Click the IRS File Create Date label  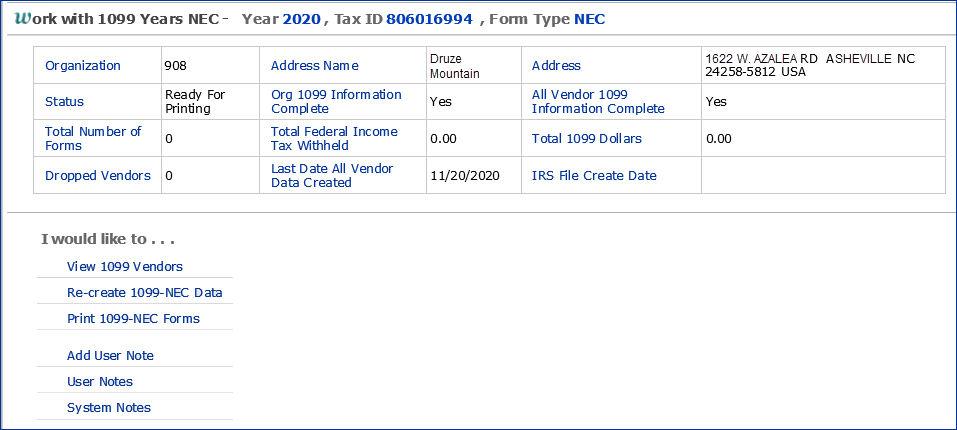pos(594,176)
